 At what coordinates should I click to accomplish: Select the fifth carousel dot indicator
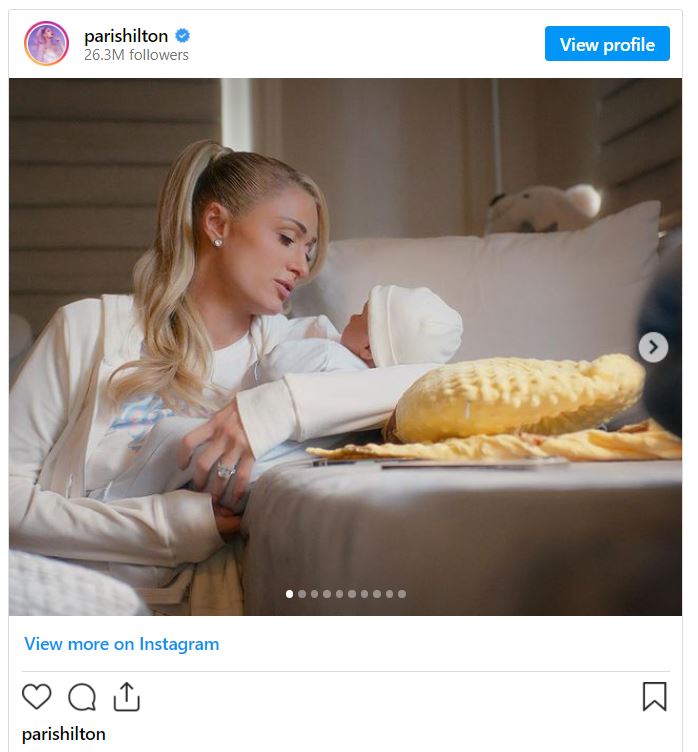tap(340, 594)
